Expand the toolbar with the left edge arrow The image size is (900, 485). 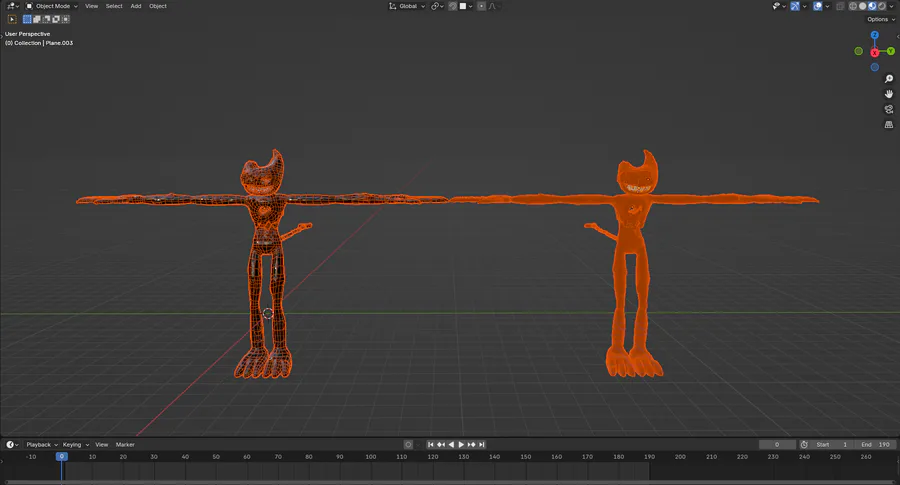pyautogui.click(x=2, y=36)
